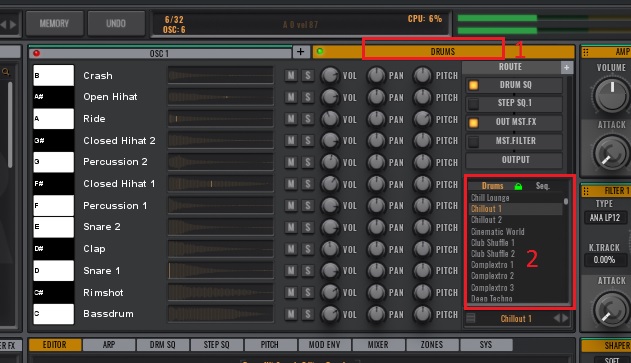Click the FILTER 1 panel grip icon
631x363 pixels.
click(x=586, y=191)
